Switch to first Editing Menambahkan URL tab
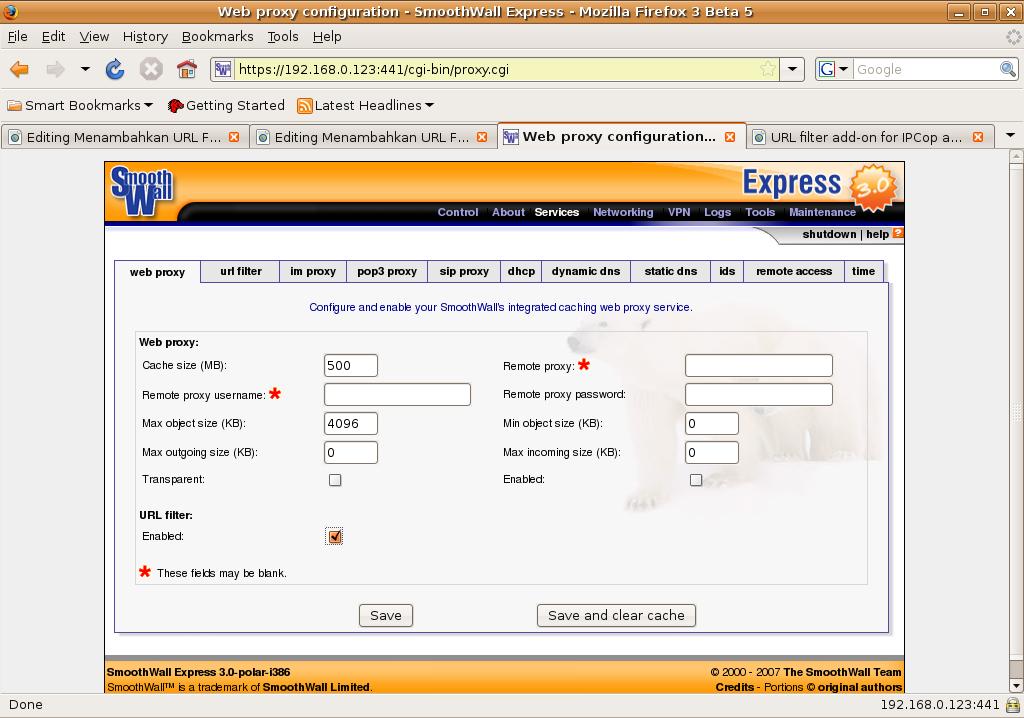Viewport: 1024px width, 718px height. [124, 137]
